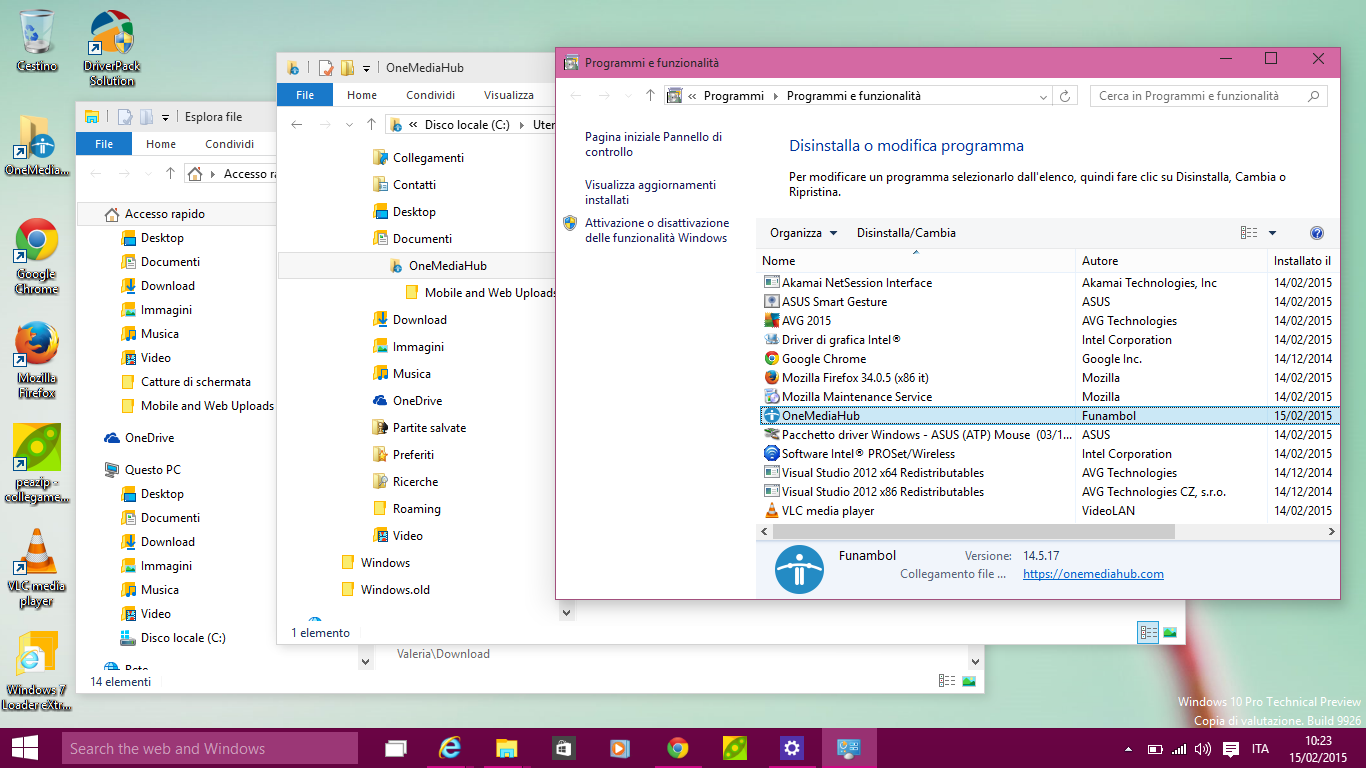The image size is (1366, 768).
Task: Expand the Organizza dropdown menu
Action: coord(803,233)
